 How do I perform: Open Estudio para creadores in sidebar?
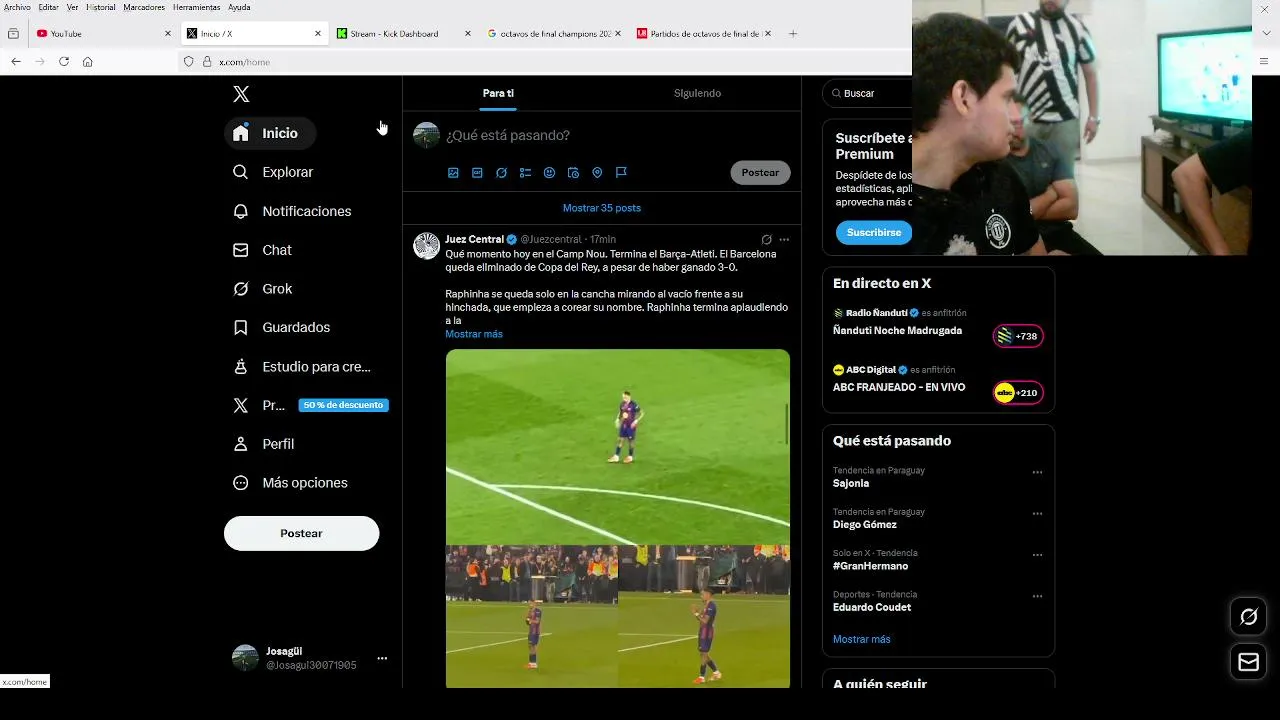(x=302, y=367)
